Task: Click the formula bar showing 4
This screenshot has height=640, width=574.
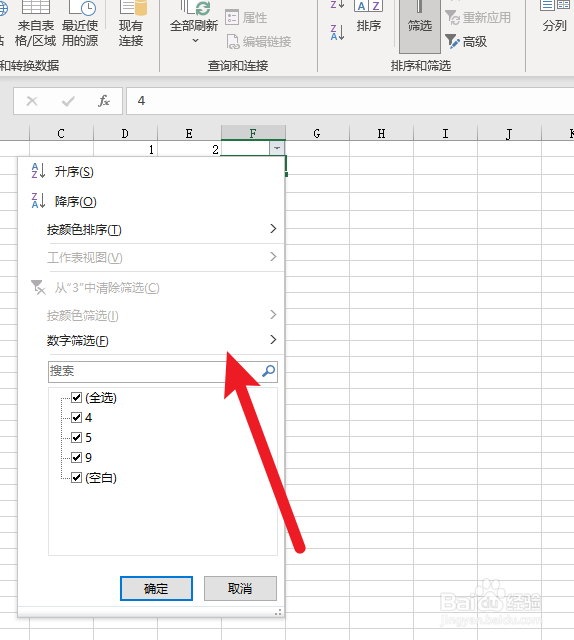Action: (x=350, y=101)
